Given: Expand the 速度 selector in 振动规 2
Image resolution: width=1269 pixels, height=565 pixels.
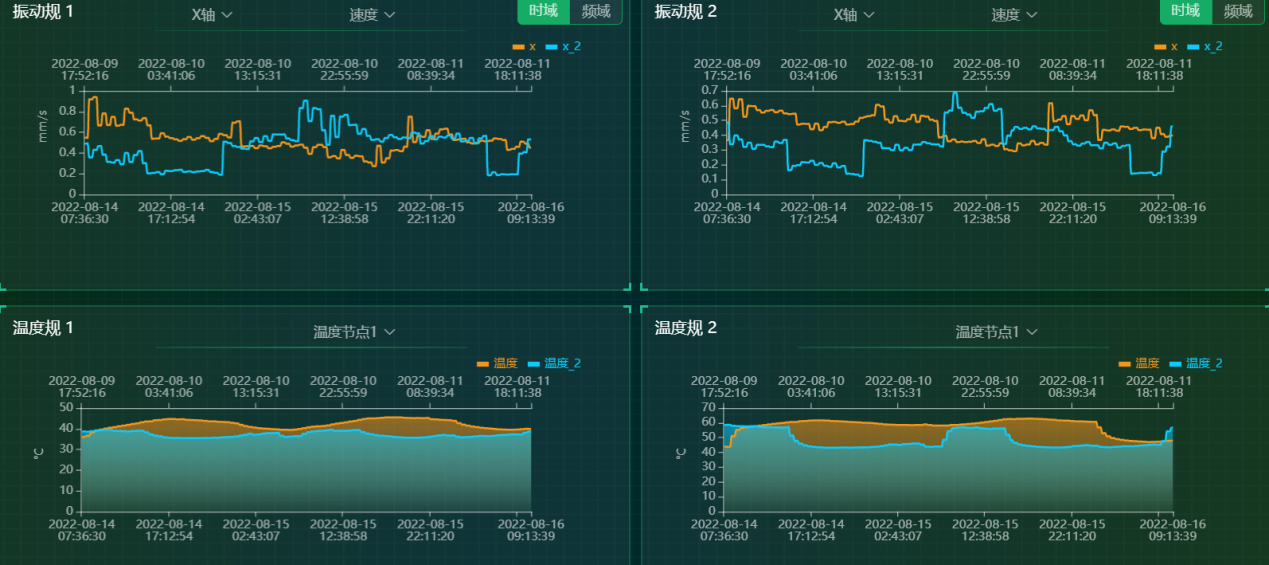Looking at the screenshot, I should (1014, 15).
